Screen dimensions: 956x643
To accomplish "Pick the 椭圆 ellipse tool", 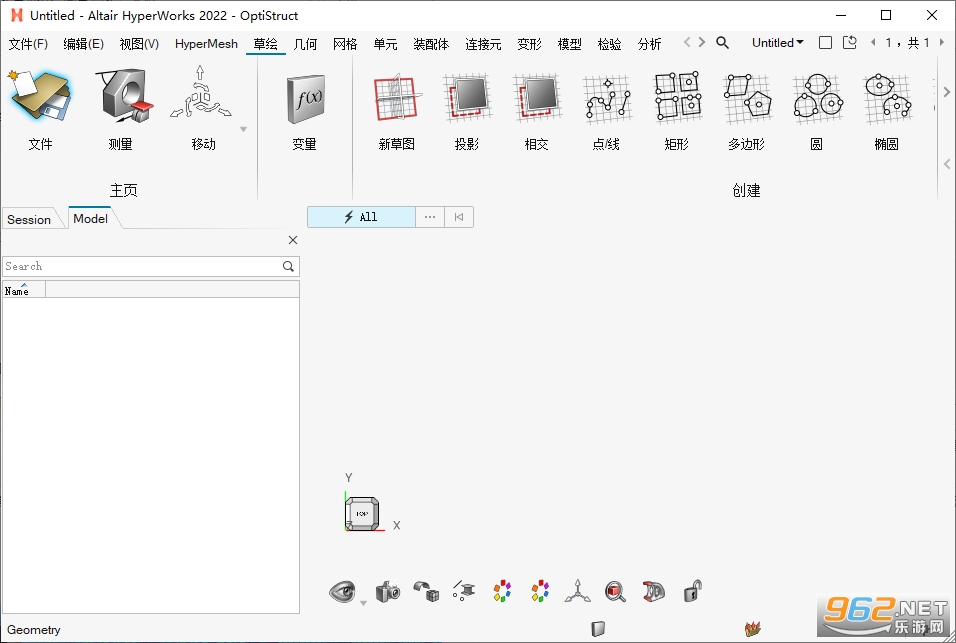I will tap(887, 98).
